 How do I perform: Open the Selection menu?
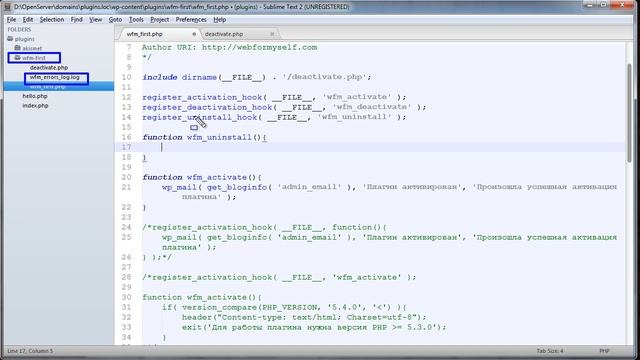pos(52,20)
